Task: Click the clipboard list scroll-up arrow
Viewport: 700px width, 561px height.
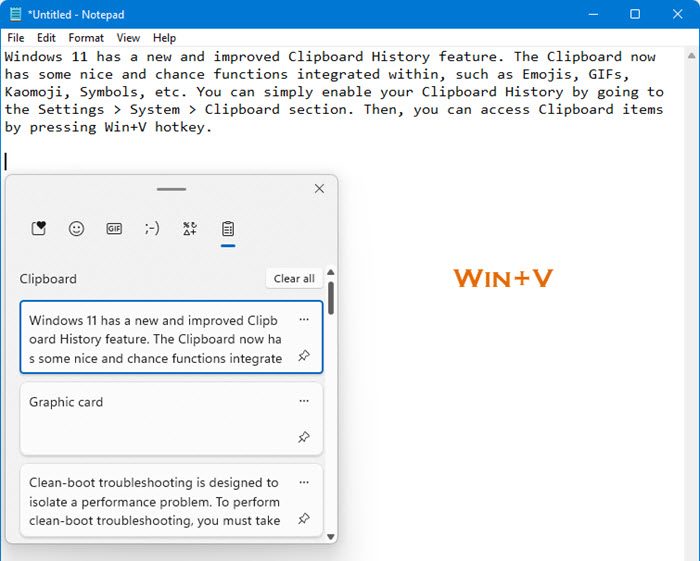Action: [x=331, y=272]
